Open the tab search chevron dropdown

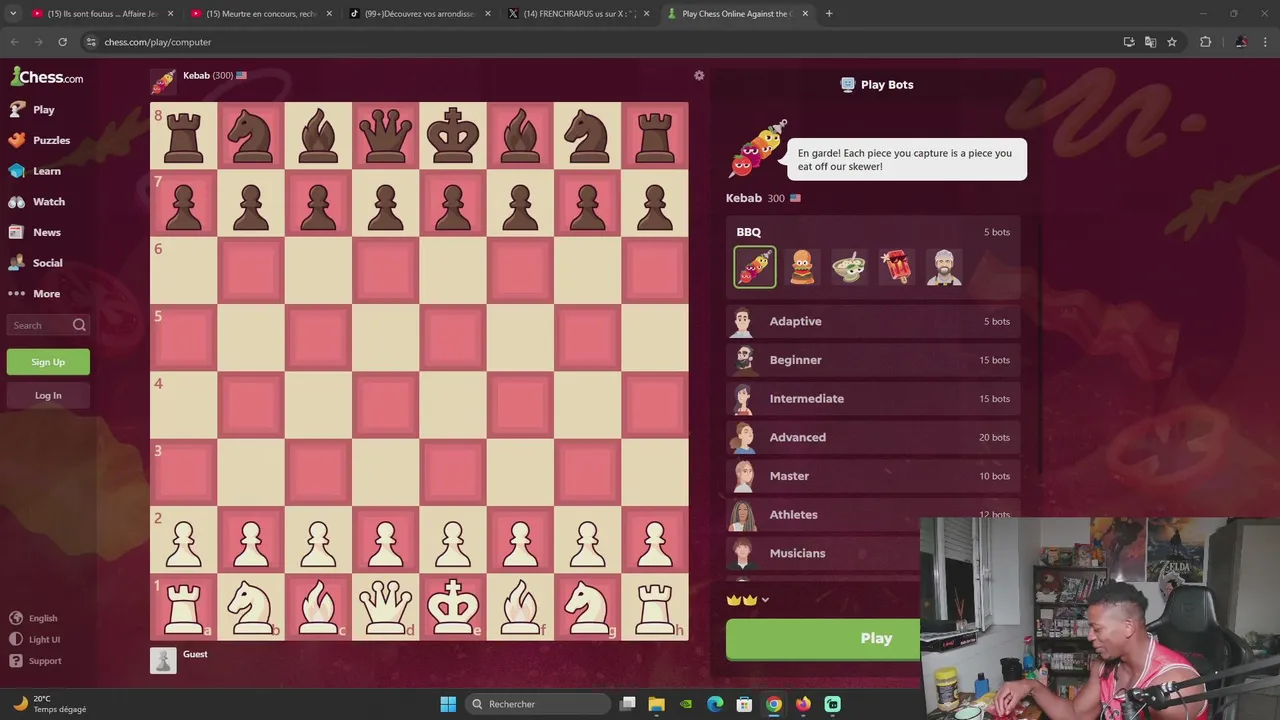[x=12, y=14]
